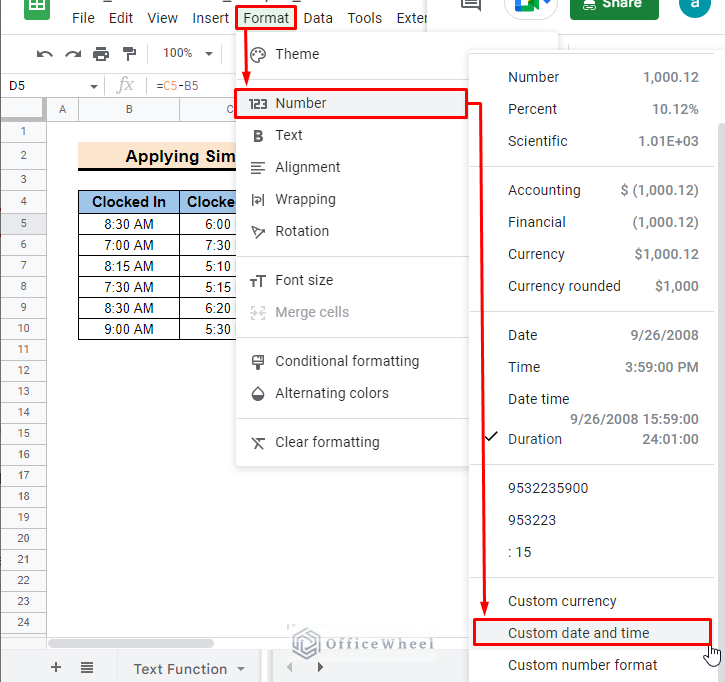Open the View menu

162,18
